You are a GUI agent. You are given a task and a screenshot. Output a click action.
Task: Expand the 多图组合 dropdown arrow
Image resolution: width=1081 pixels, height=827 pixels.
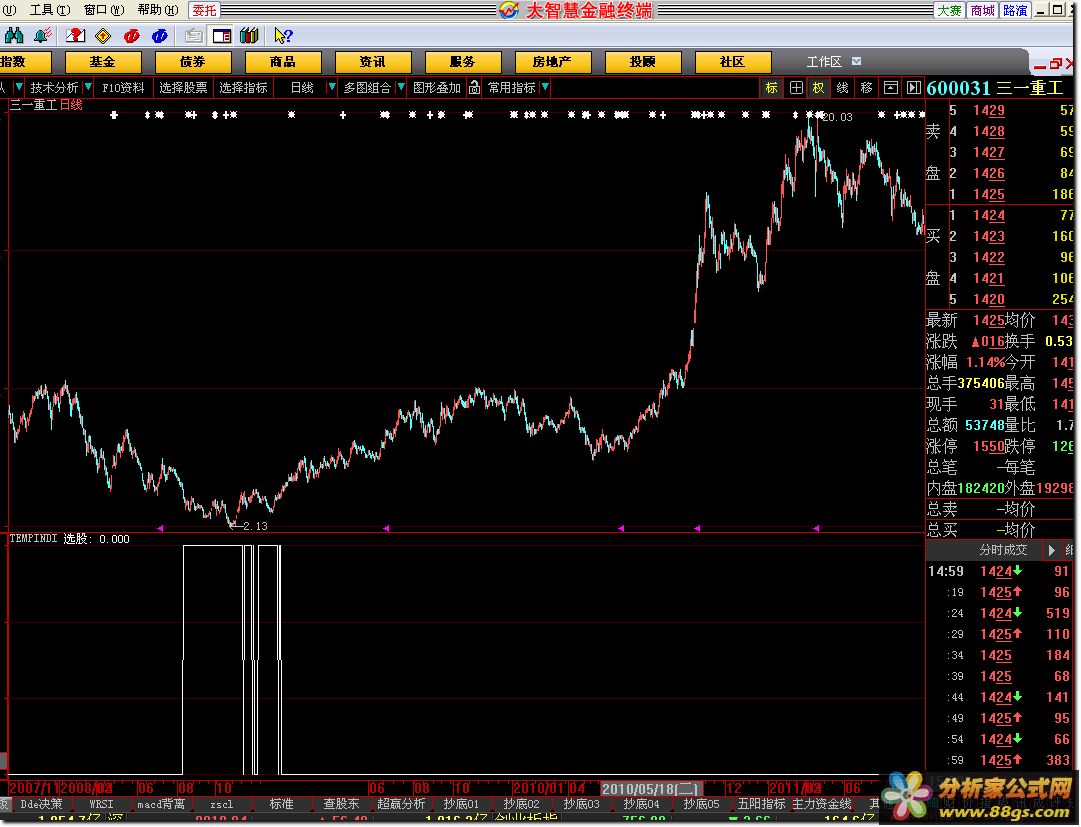point(401,87)
